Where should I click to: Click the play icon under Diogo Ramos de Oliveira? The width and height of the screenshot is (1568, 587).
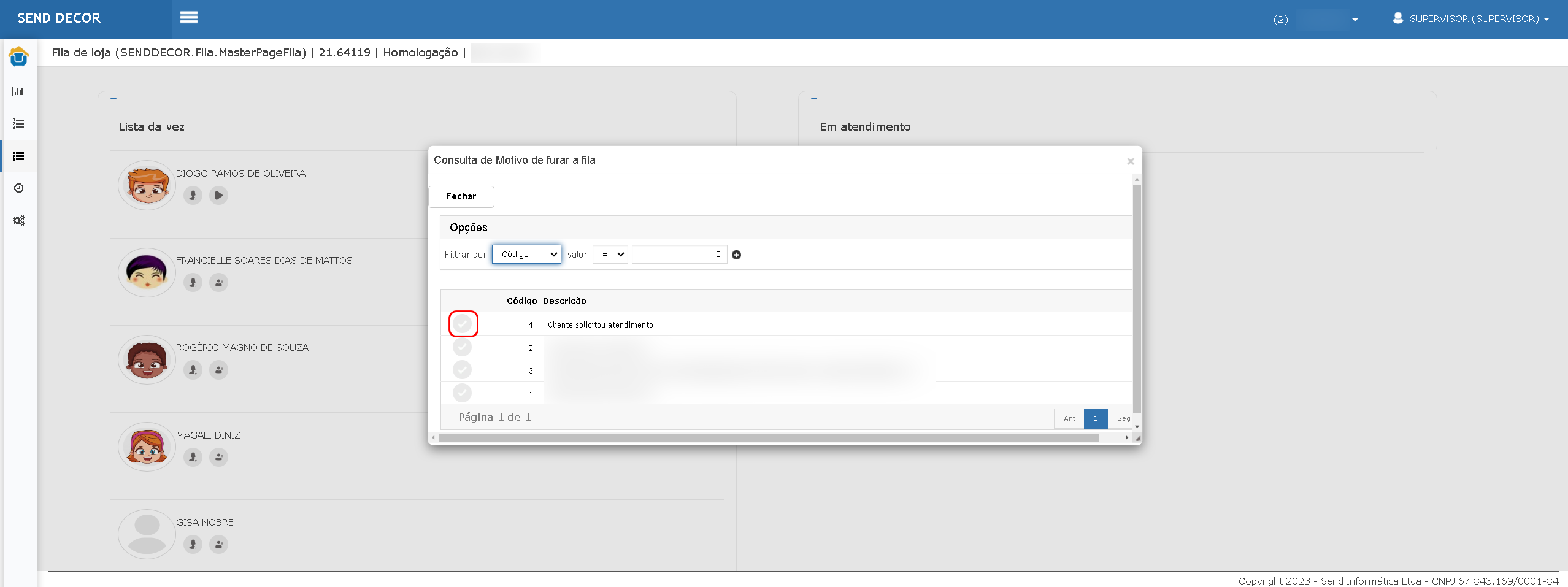218,196
